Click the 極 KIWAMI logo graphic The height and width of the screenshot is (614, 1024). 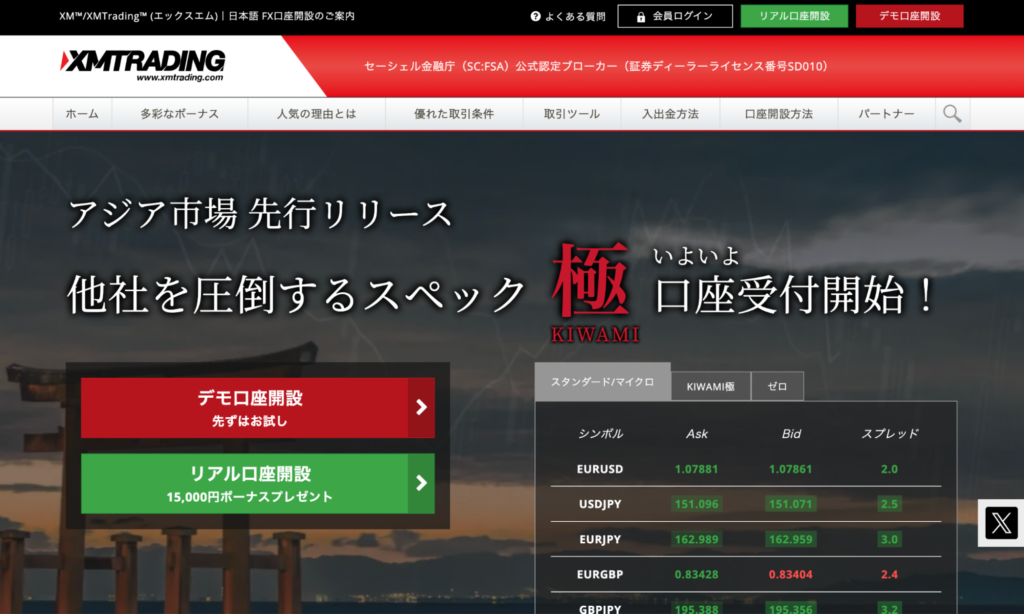point(594,292)
